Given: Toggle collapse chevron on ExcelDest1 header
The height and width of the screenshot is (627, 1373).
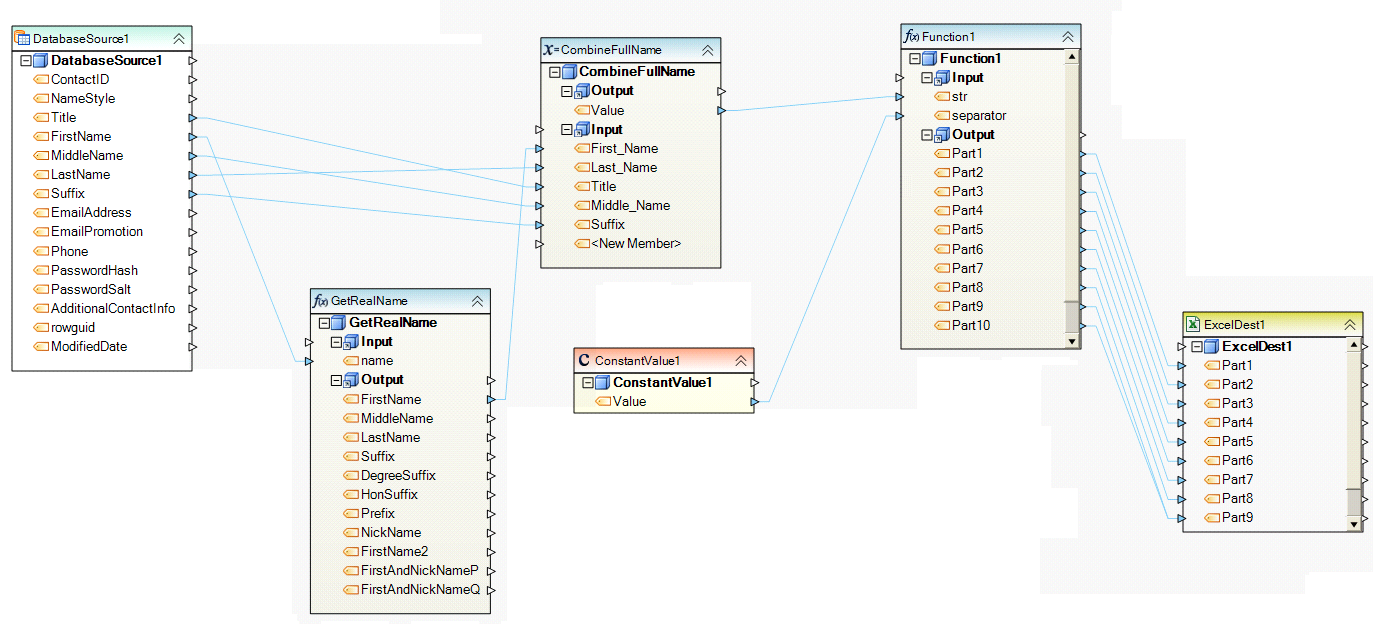Looking at the screenshot, I should (x=1350, y=324).
